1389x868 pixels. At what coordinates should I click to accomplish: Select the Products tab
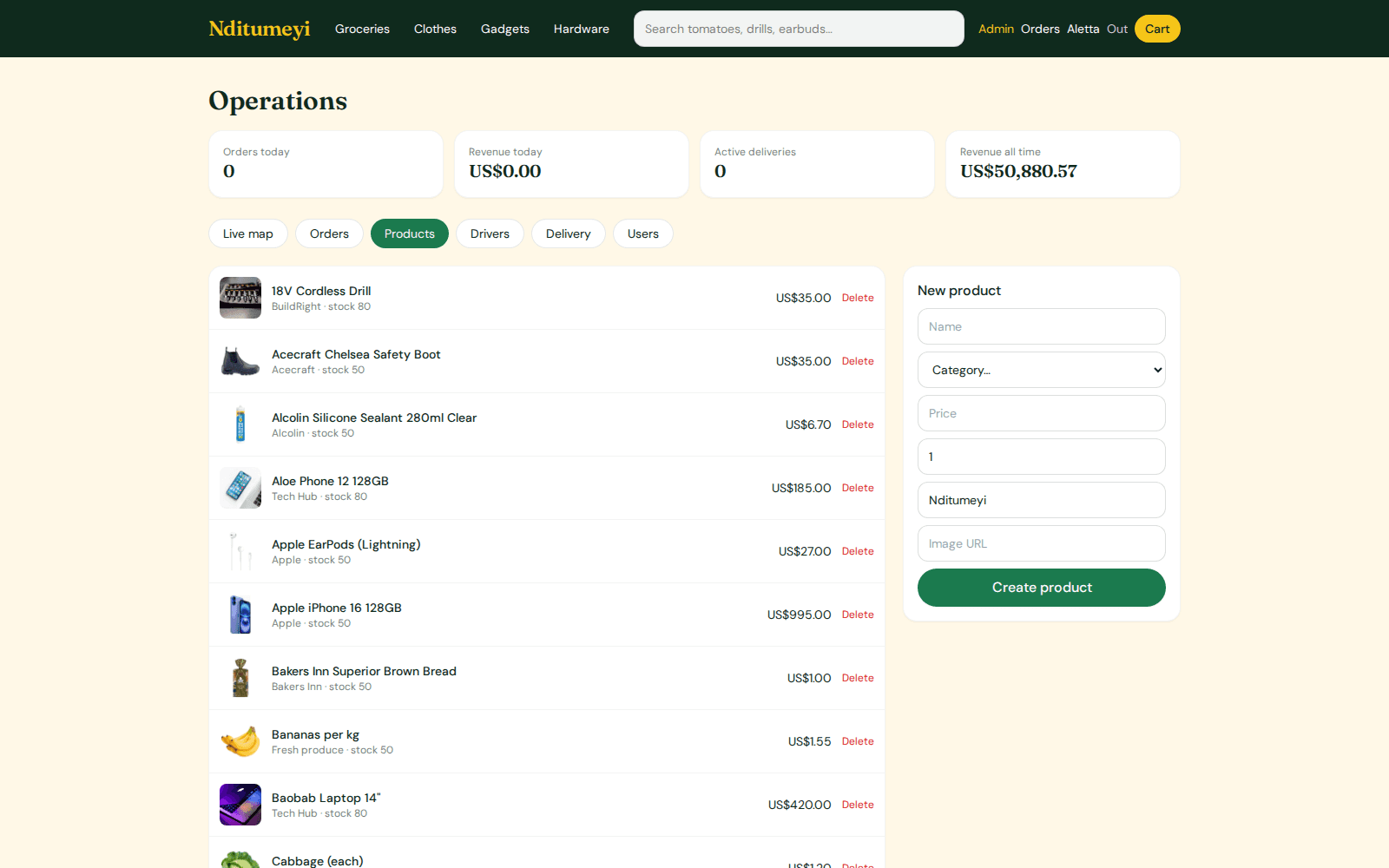coord(410,233)
